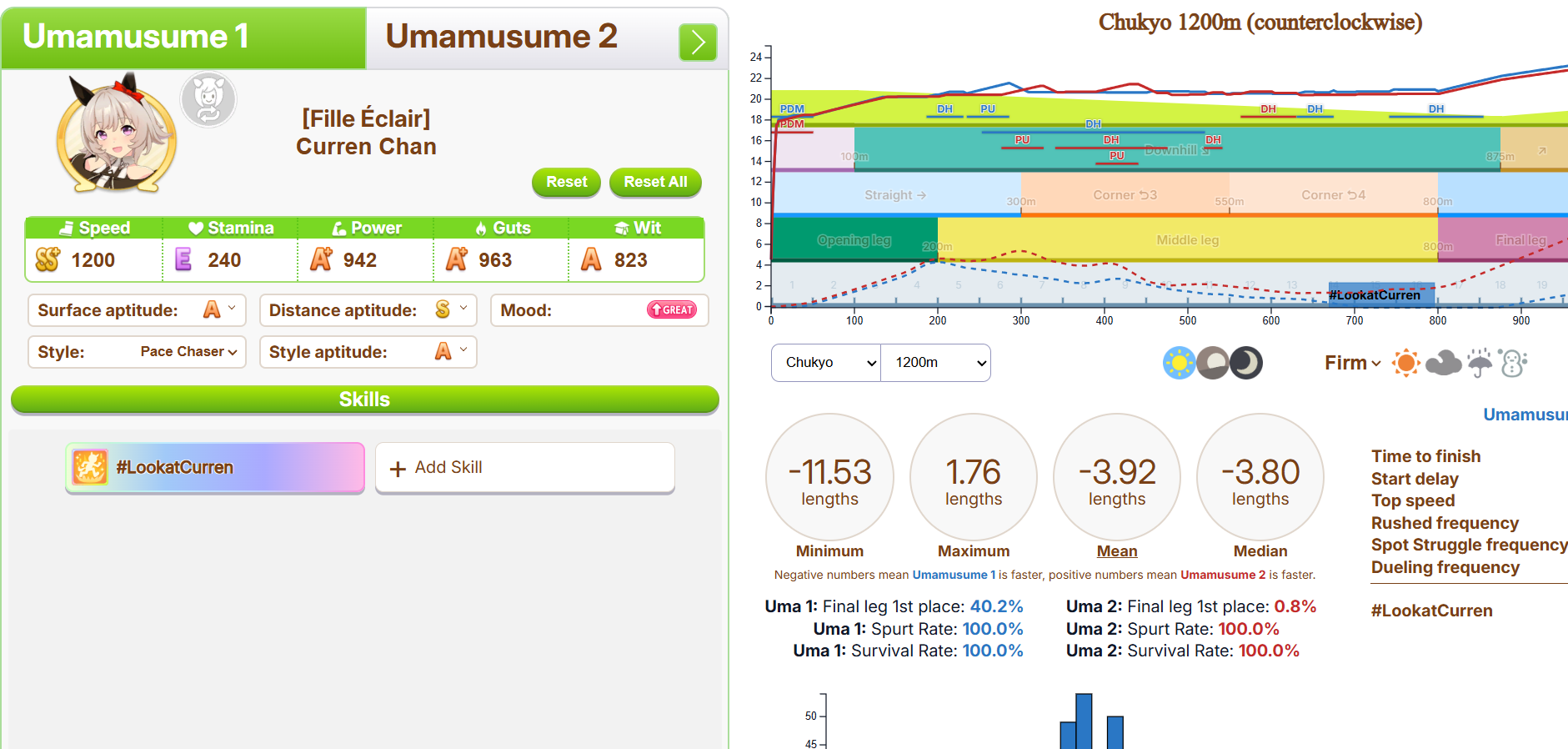Change the Mood GREAT selector
Image resolution: width=1568 pixels, height=749 pixels.
coord(672,310)
